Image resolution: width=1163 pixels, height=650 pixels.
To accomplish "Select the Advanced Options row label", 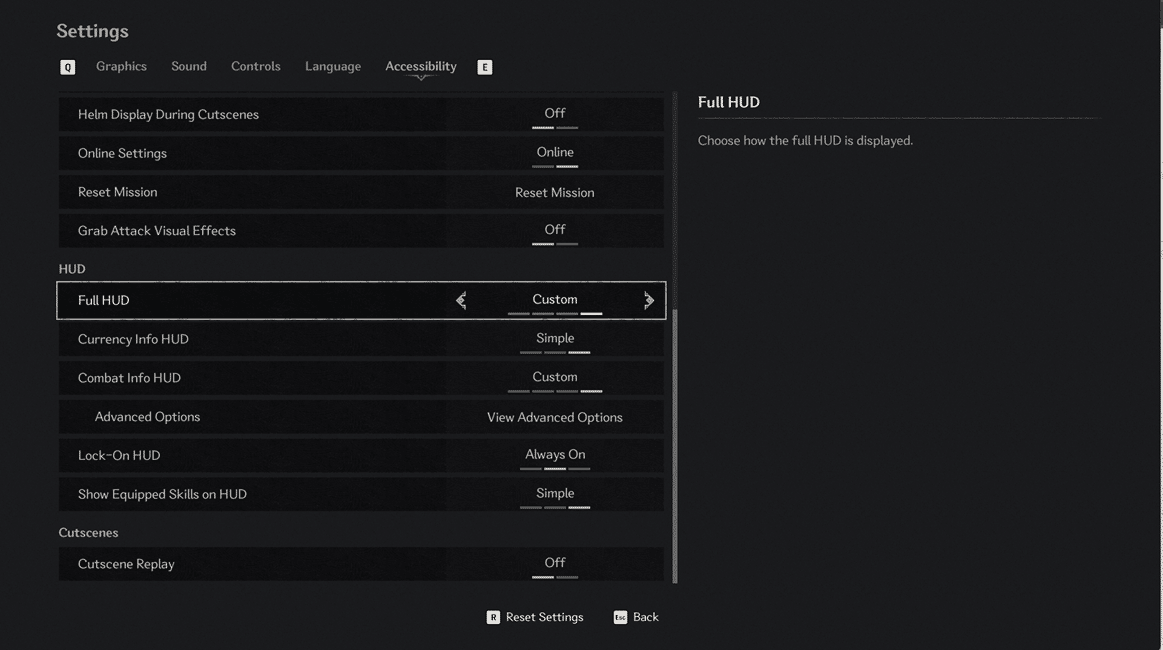I will pyautogui.click(x=148, y=417).
